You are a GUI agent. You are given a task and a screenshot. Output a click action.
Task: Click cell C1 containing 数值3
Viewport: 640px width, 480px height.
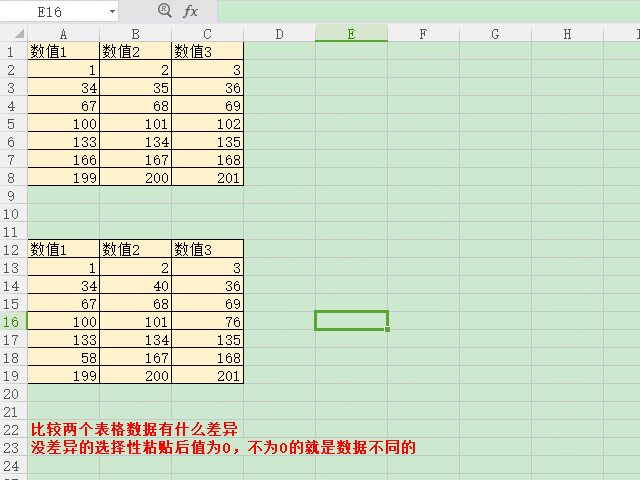(x=207, y=51)
